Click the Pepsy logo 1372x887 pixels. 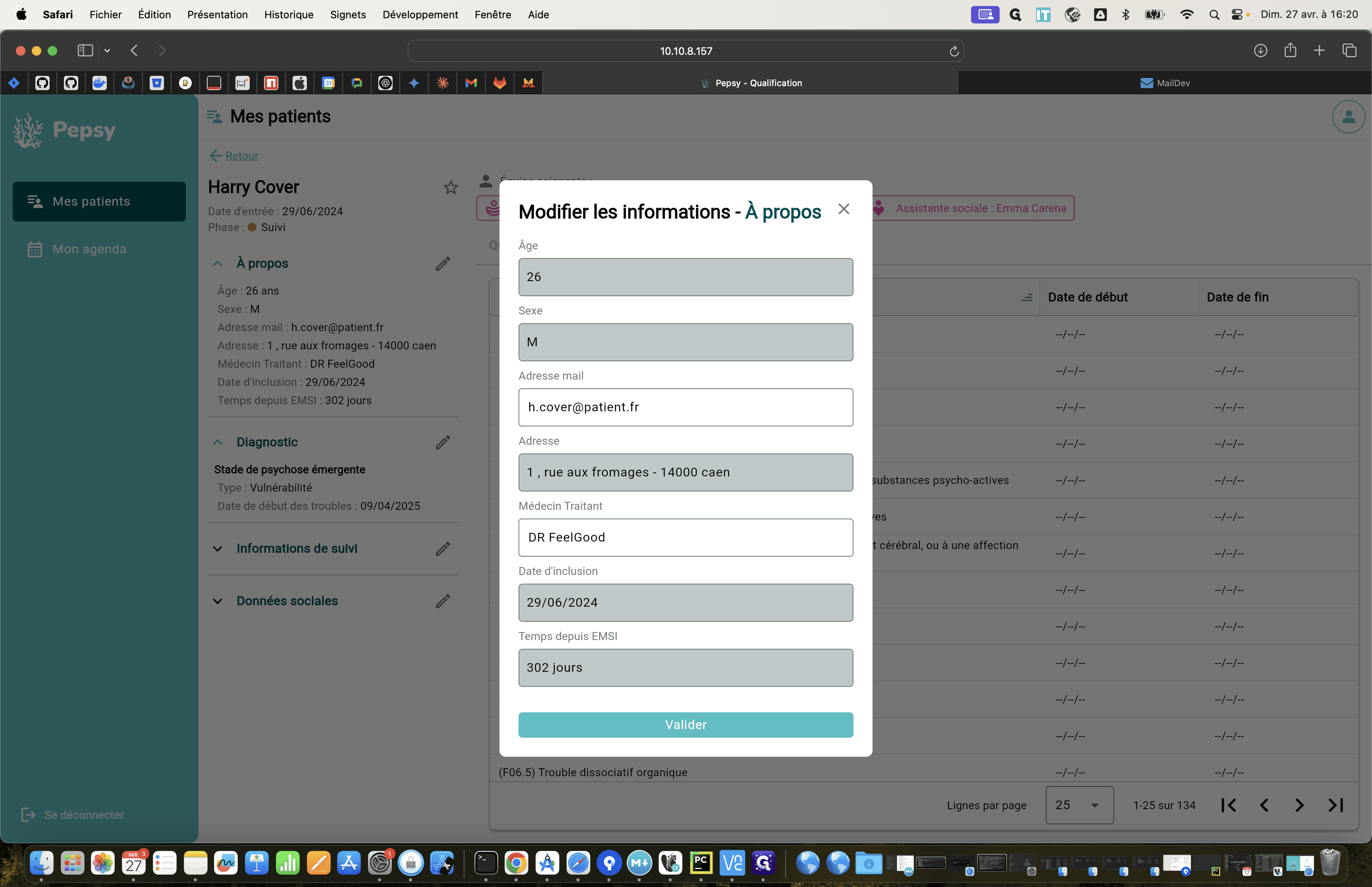click(x=64, y=130)
